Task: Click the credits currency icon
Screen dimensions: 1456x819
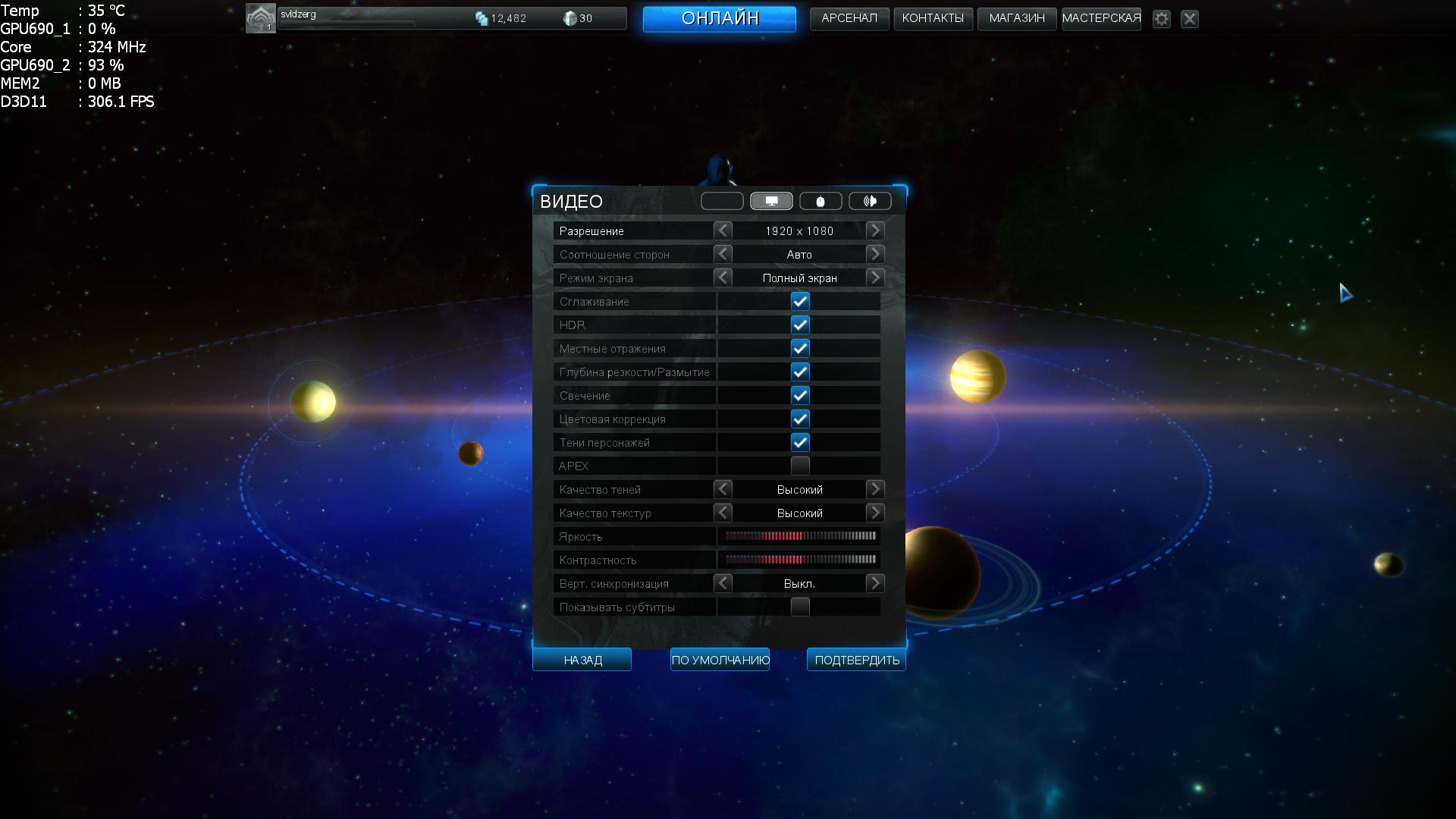Action: (x=482, y=18)
